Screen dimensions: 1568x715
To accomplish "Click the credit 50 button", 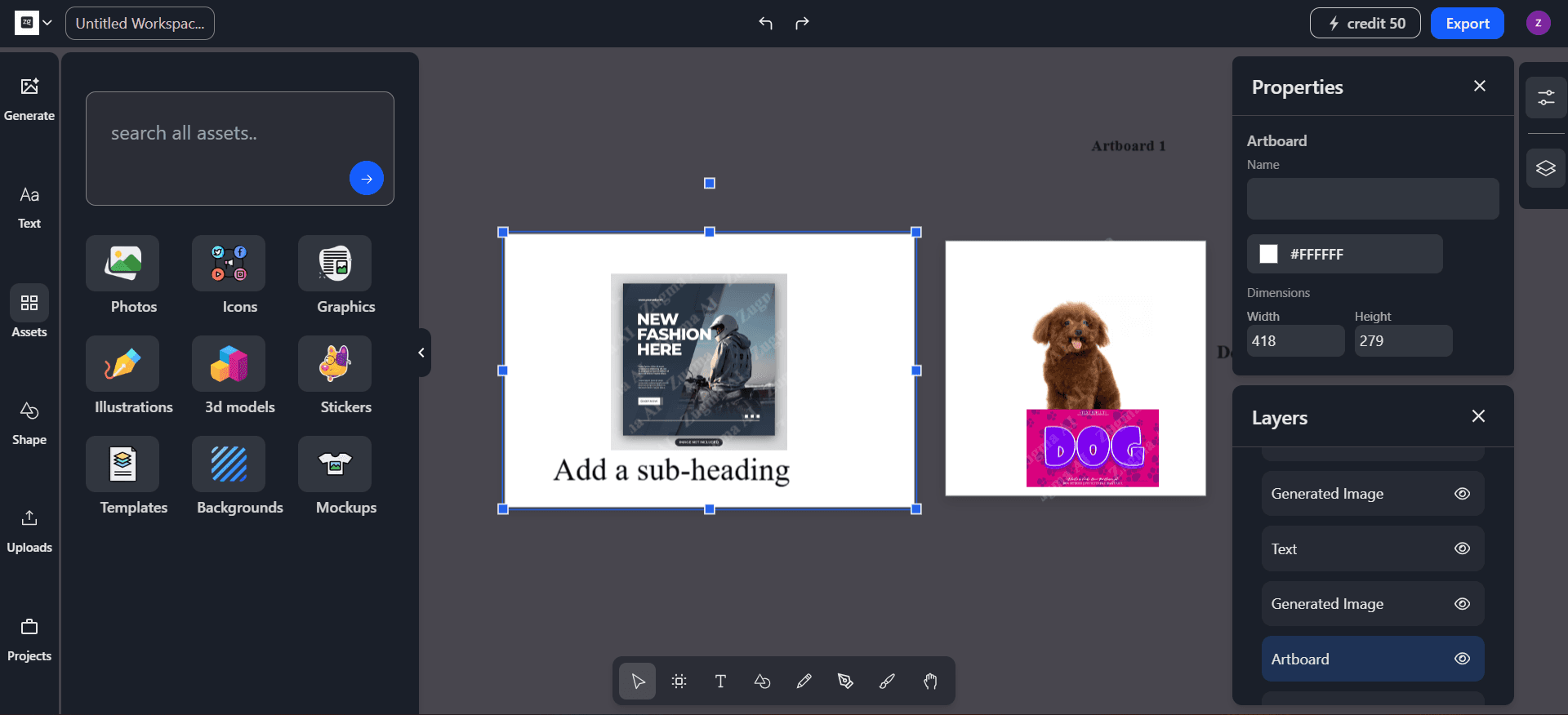I will tap(1365, 24).
